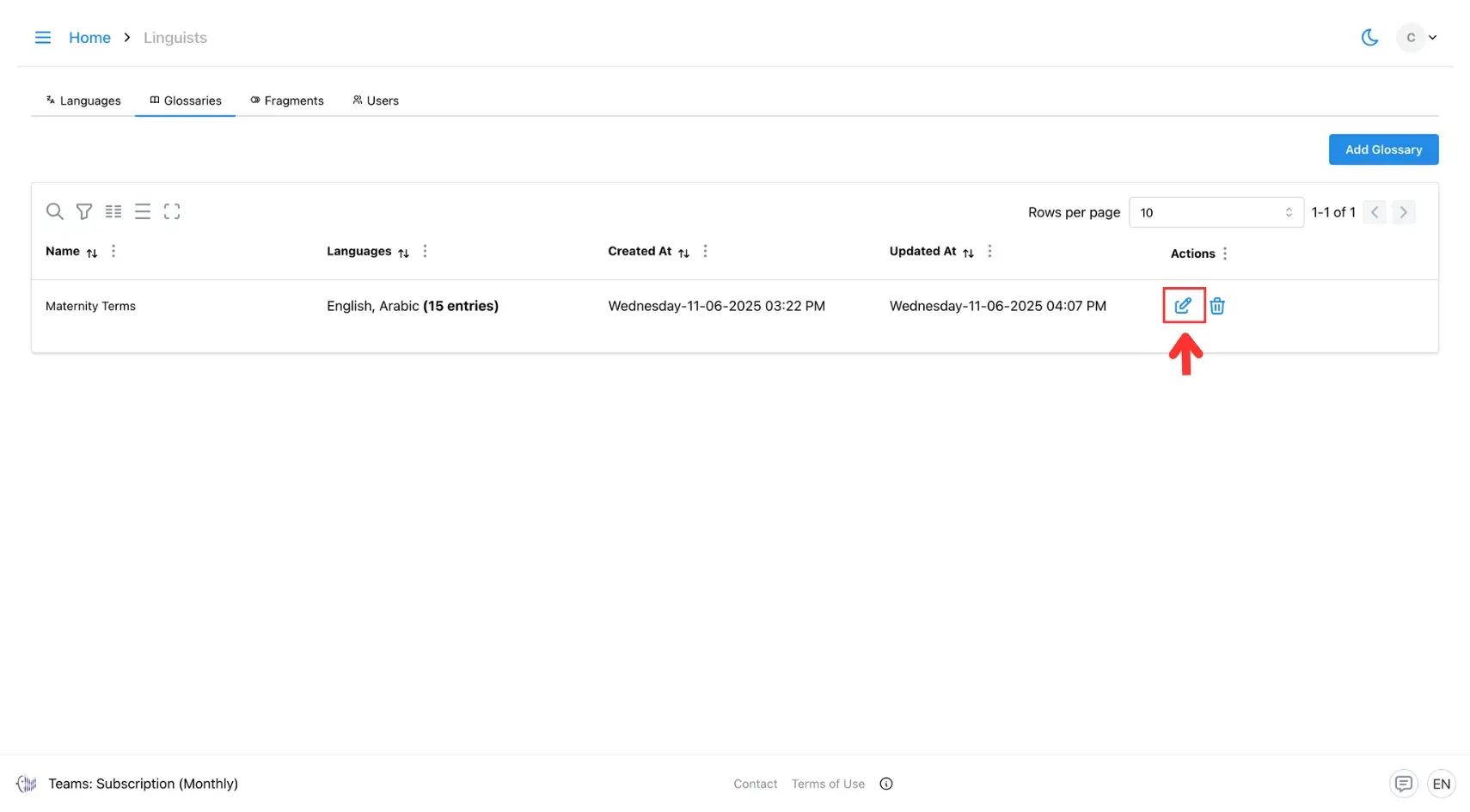Sort by Created At column
1470x812 pixels.
click(x=683, y=253)
